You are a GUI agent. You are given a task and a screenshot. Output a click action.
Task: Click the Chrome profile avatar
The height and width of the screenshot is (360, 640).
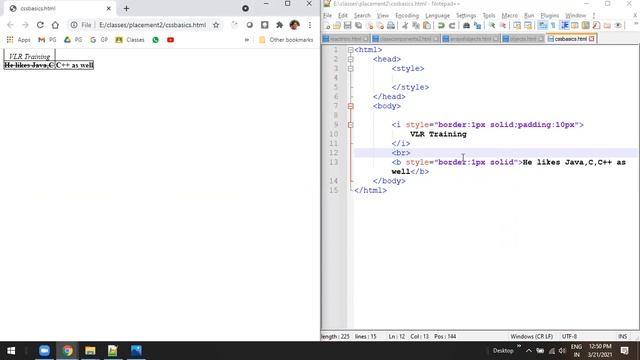pyautogui.click(x=294, y=25)
